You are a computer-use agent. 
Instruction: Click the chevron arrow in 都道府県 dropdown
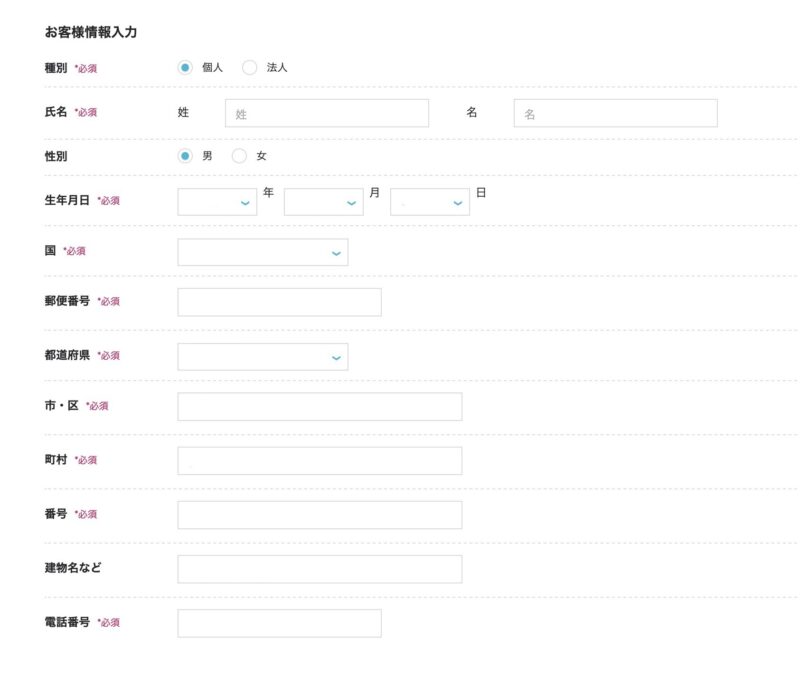(336, 358)
